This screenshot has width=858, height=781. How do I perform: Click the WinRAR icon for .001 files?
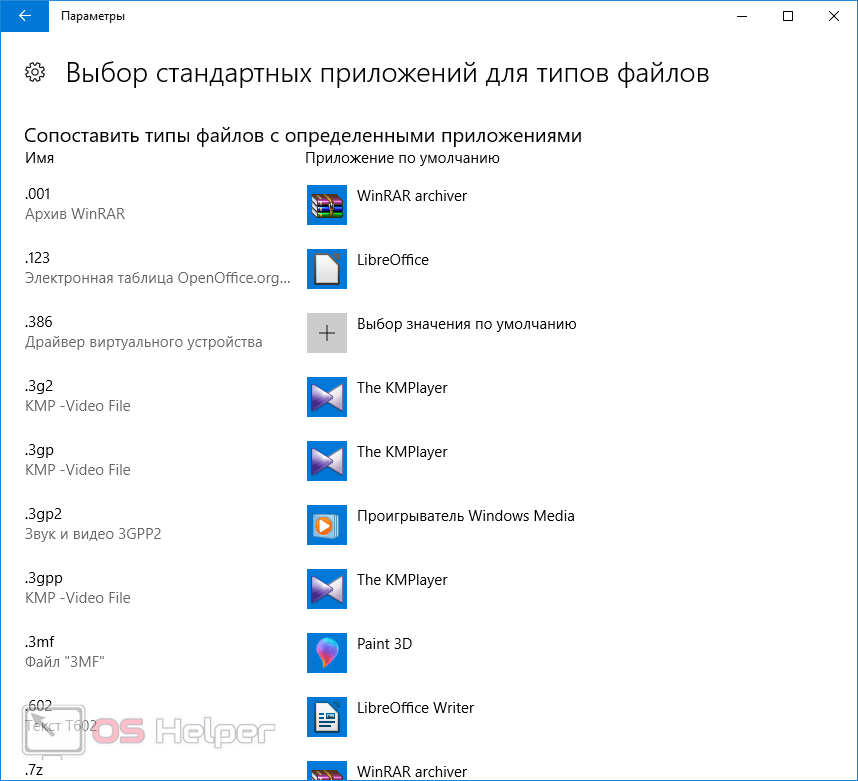point(327,205)
